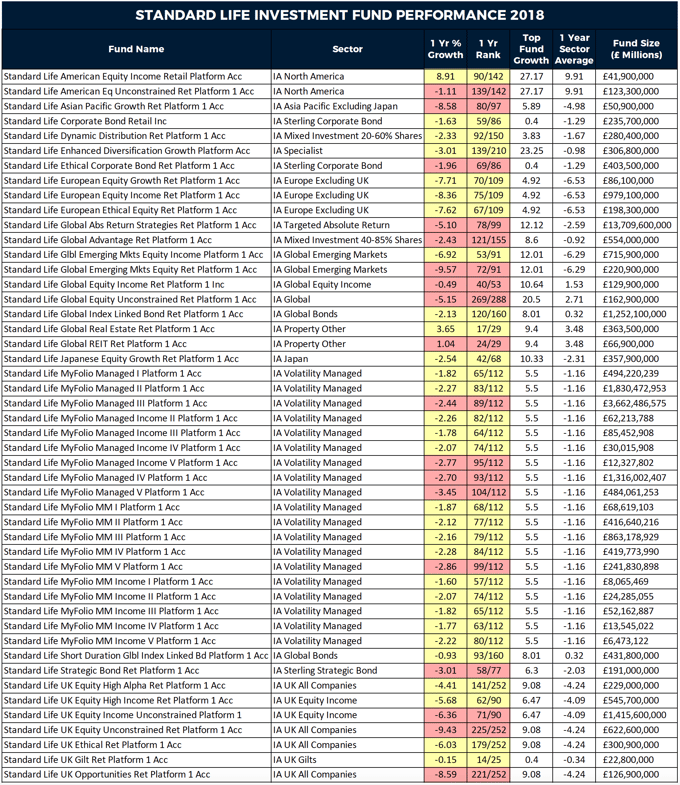The image size is (680, 785).
Task: Click sector IA Mixed Investment 20-60% Shares
Action: pyautogui.click(x=348, y=136)
